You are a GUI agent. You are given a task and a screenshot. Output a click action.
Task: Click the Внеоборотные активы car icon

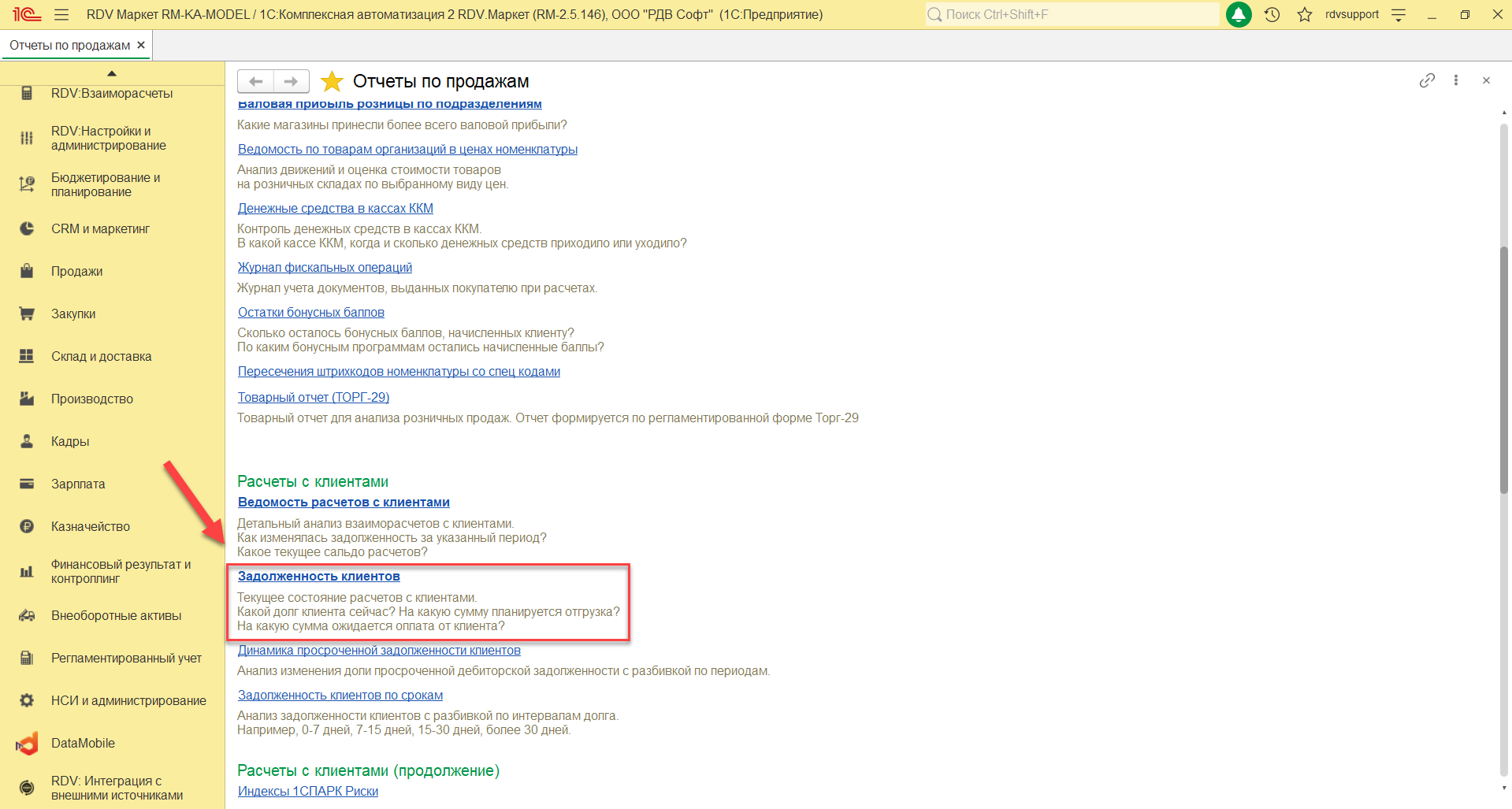pyautogui.click(x=27, y=615)
